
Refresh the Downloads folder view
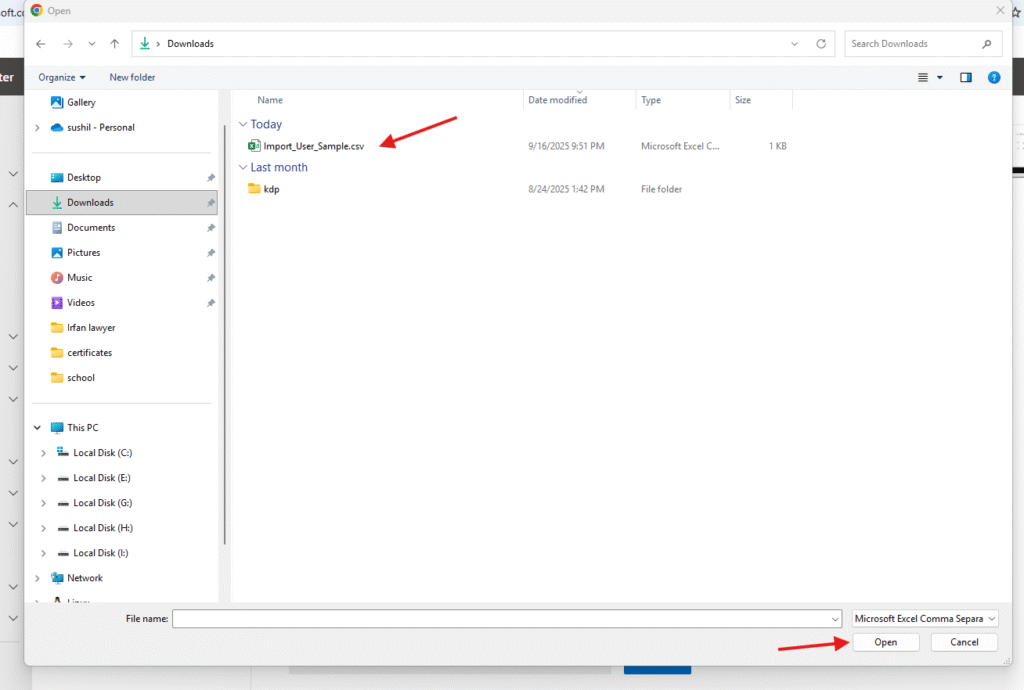(x=821, y=44)
